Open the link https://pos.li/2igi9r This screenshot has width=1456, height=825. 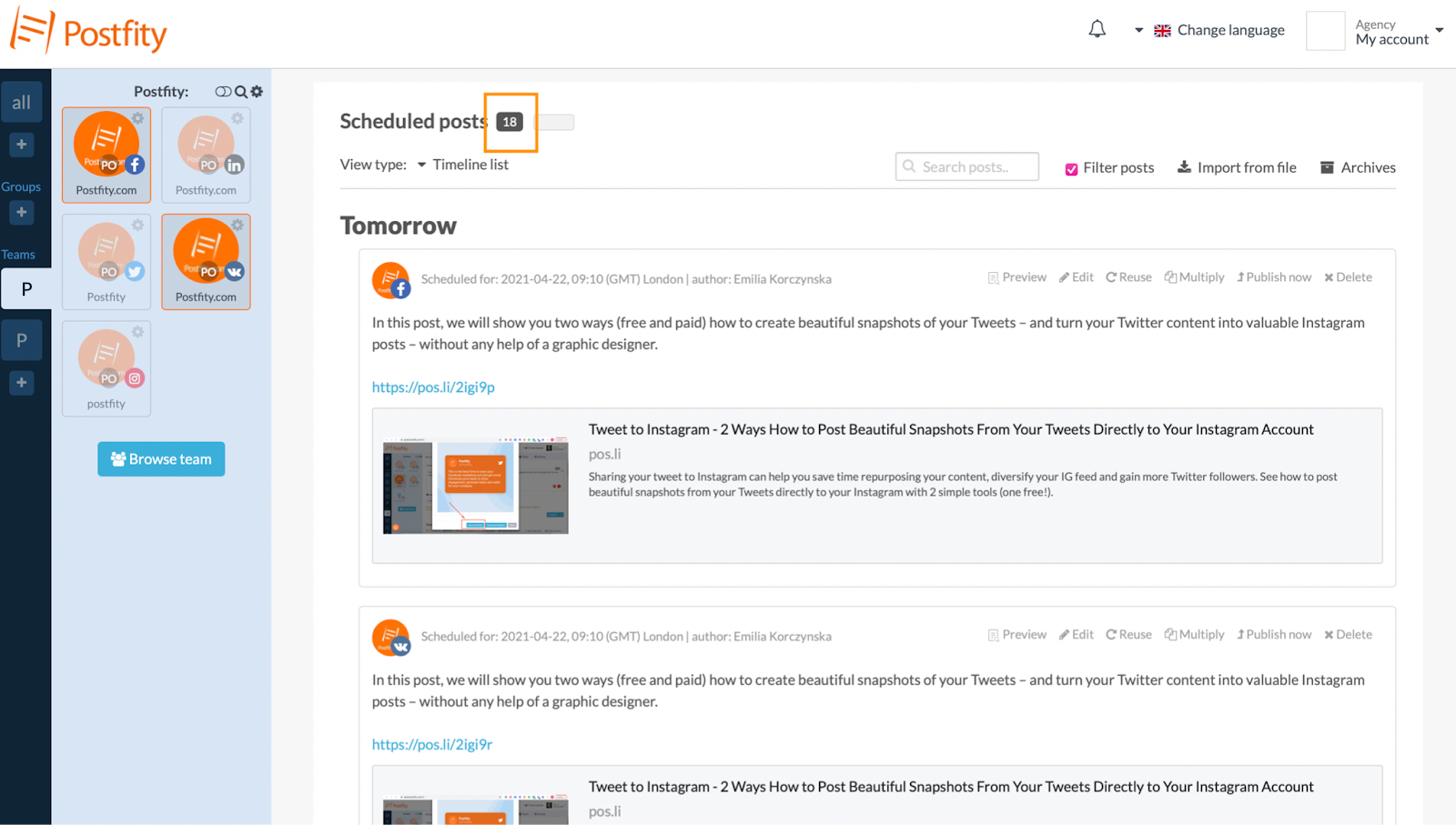click(x=432, y=745)
